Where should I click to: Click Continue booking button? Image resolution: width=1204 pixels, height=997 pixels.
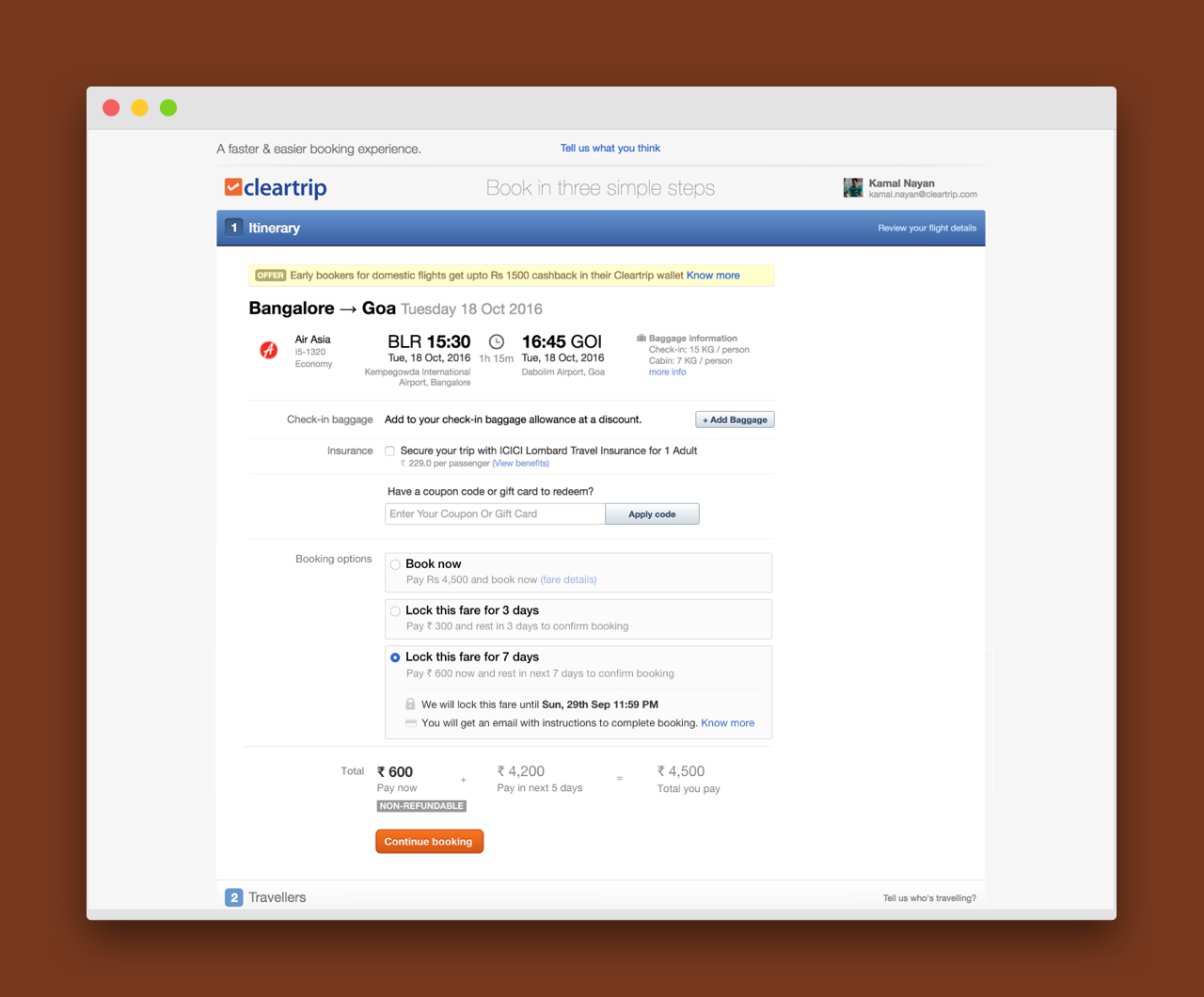click(x=429, y=842)
